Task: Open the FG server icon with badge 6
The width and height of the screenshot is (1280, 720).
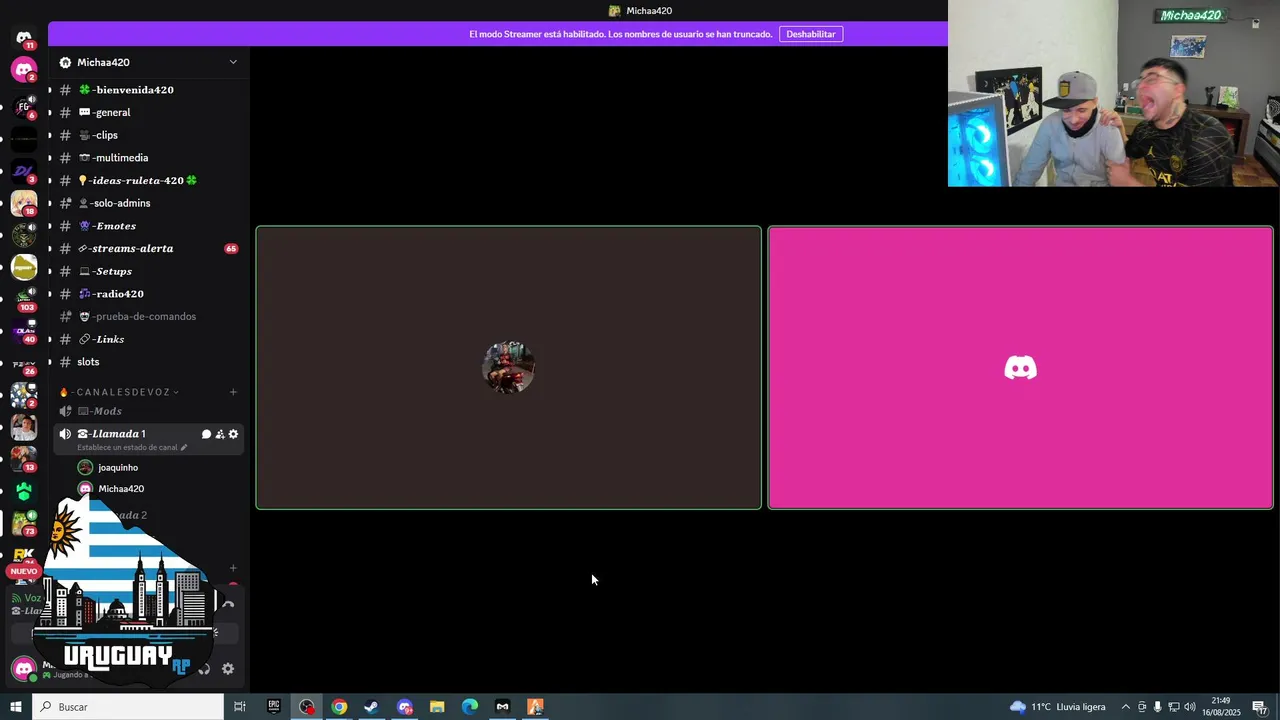Action: coord(24,106)
